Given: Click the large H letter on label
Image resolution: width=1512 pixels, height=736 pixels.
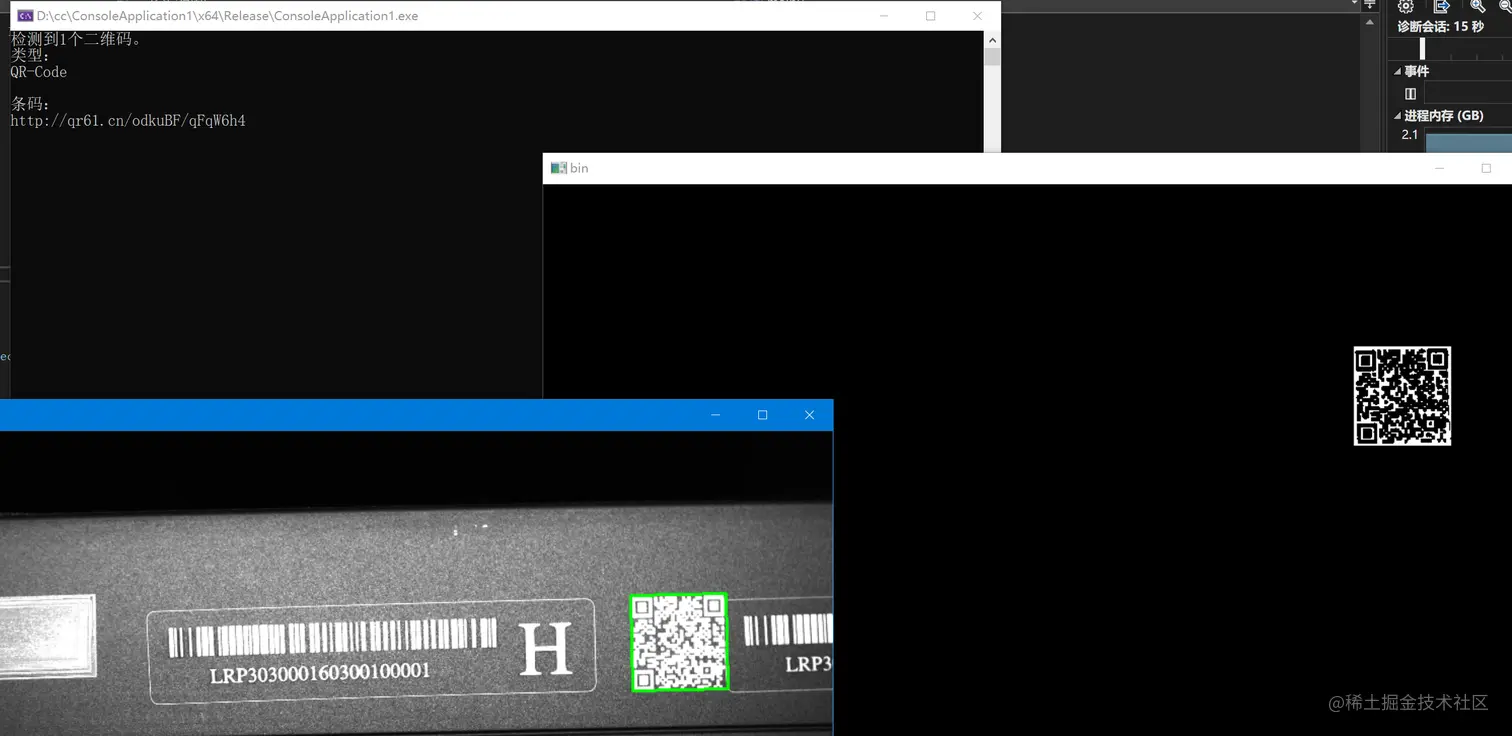Looking at the screenshot, I should (546, 648).
